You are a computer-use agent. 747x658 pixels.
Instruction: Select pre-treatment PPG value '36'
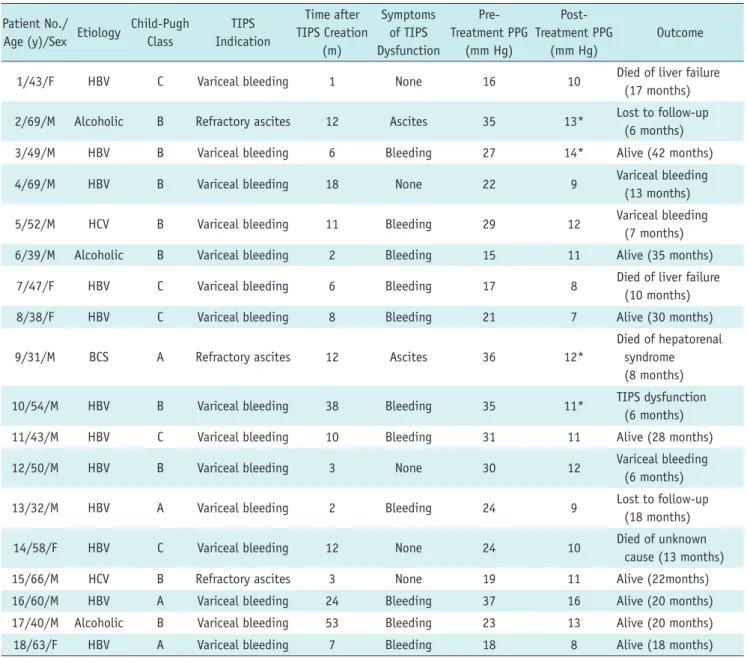pyautogui.click(x=489, y=357)
